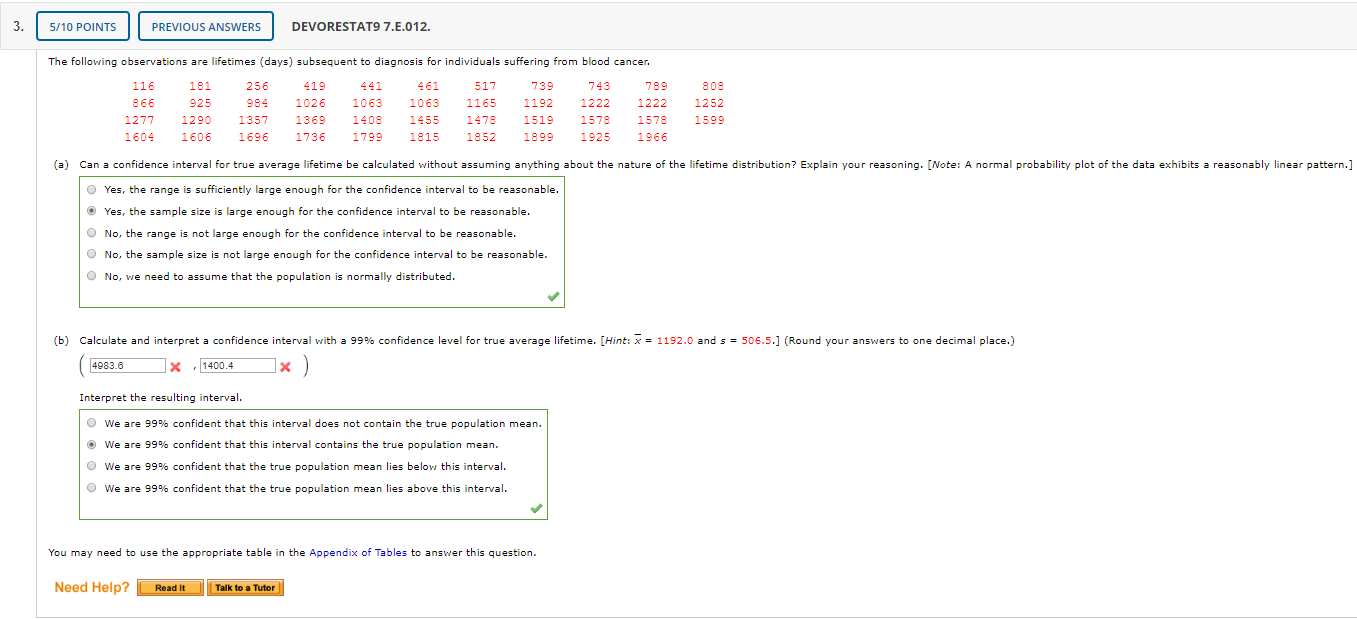Click the Talk to a Tutor button
The height and width of the screenshot is (619, 1357).
[x=244, y=587]
